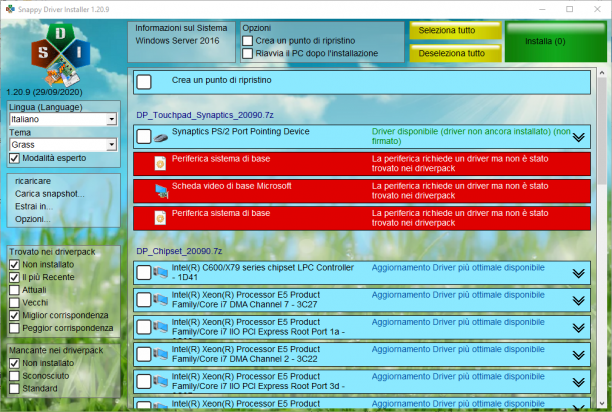612x412 pixels.
Task: Expand Synaptics PS/2 driver details chevron
Action: 578,137
